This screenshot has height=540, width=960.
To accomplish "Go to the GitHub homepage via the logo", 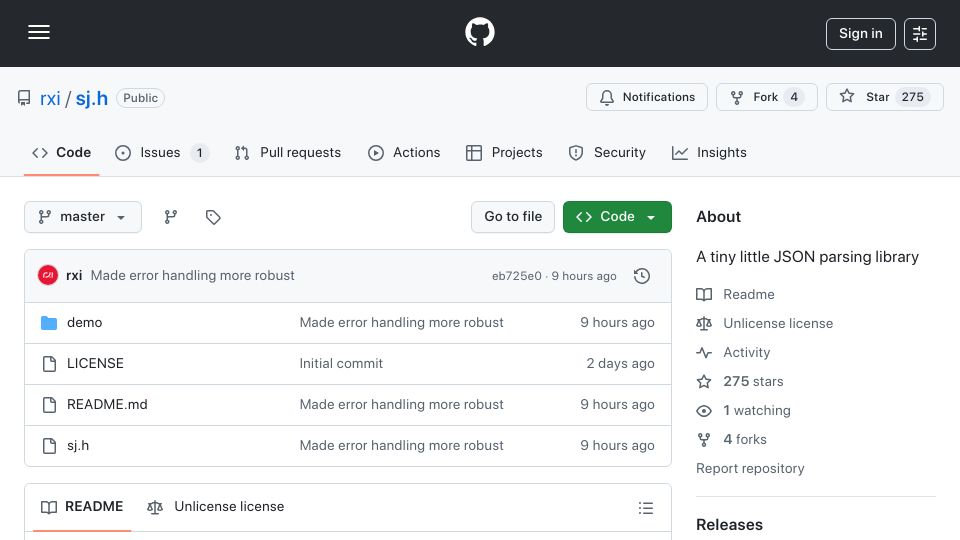I will [x=479, y=32].
